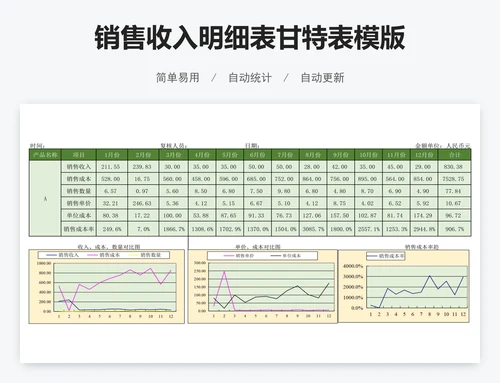The height and width of the screenshot is (383, 500).
Task: Click the title 销售收入明细表甘特表模版
Action: pos(250,37)
